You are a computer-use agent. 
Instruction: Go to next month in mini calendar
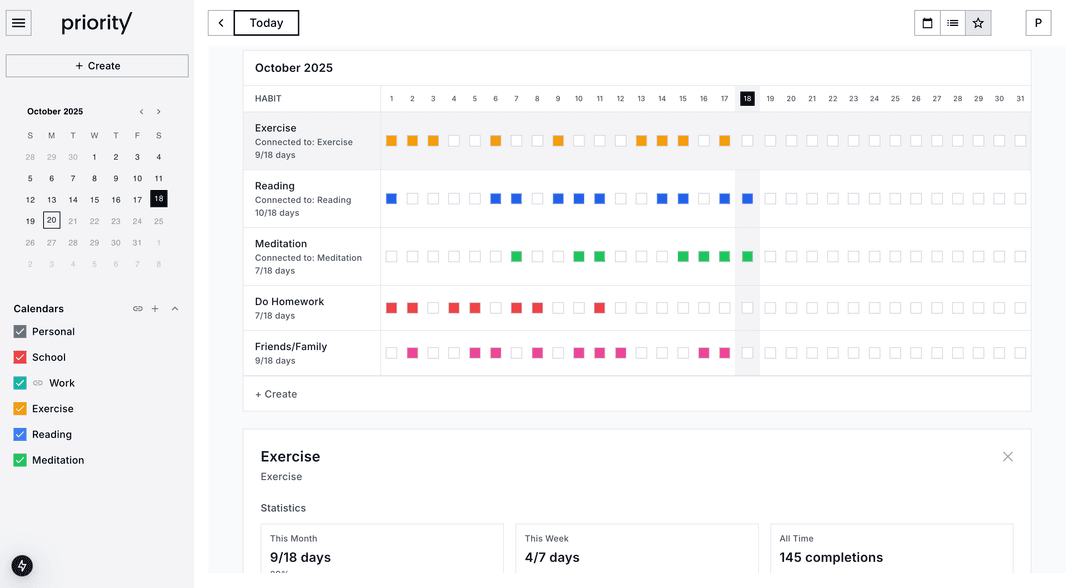click(x=158, y=112)
